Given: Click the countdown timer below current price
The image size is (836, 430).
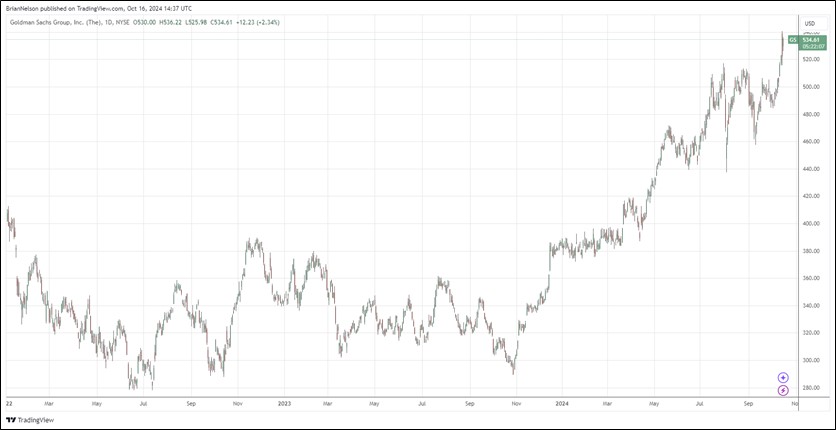Looking at the screenshot, I should [813, 47].
